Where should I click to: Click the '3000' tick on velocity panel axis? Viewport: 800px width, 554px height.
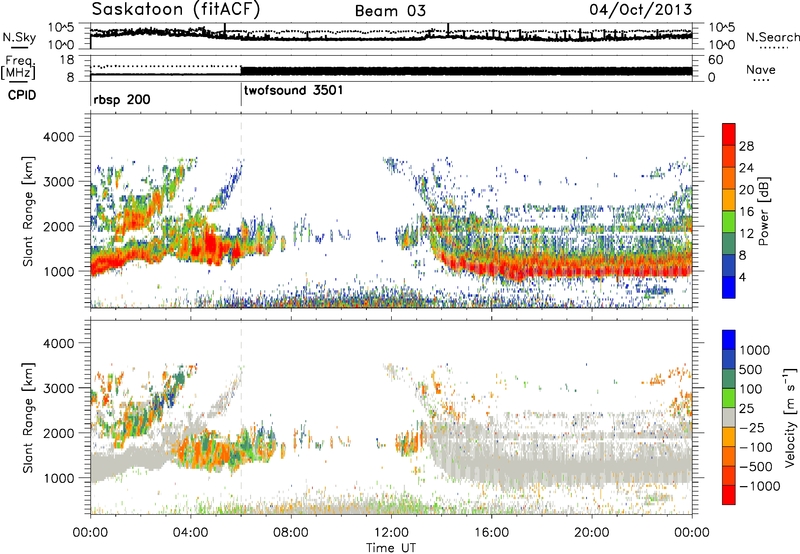59,388
